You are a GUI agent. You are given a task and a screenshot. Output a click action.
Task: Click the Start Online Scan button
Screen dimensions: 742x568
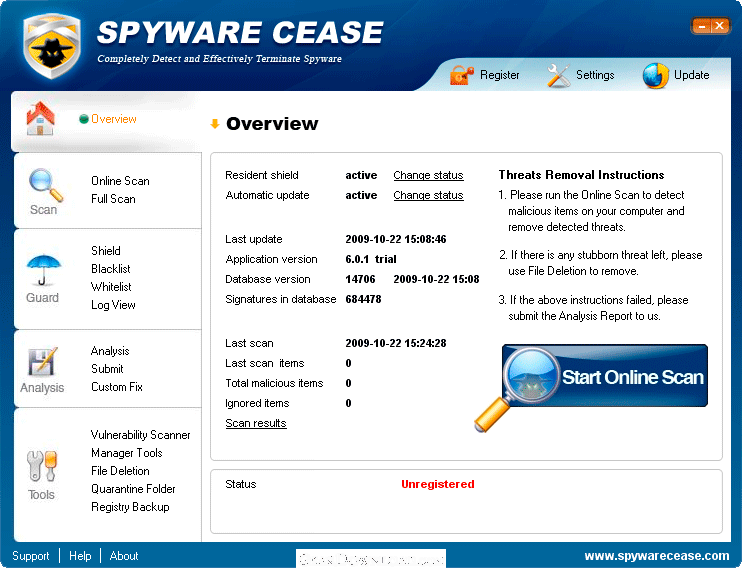click(x=605, y=376)
